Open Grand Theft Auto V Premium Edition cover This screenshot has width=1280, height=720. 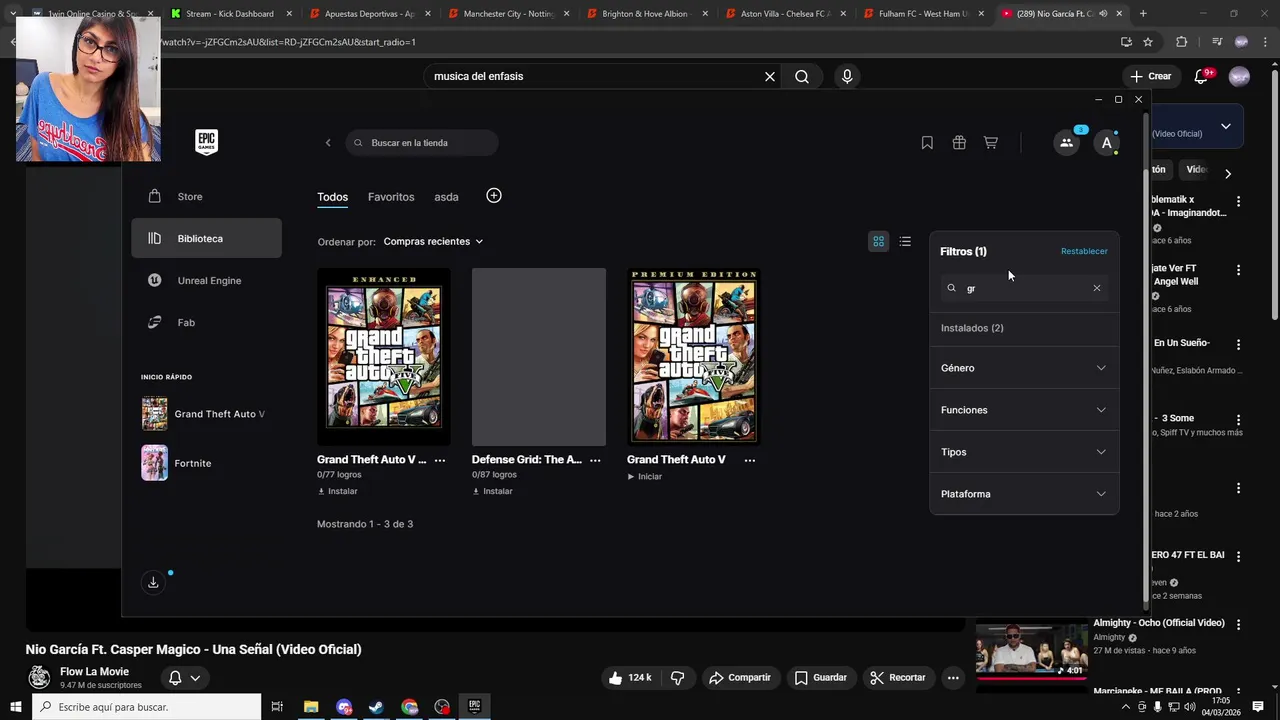694,357
